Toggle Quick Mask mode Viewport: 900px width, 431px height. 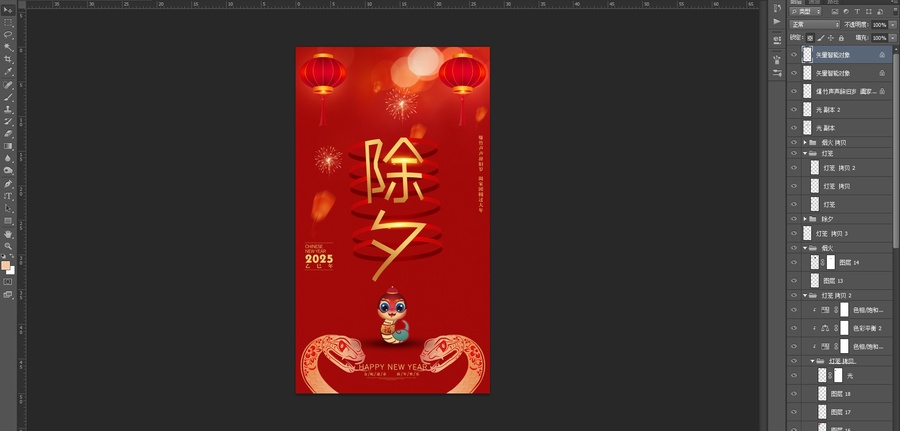(8, 282)
